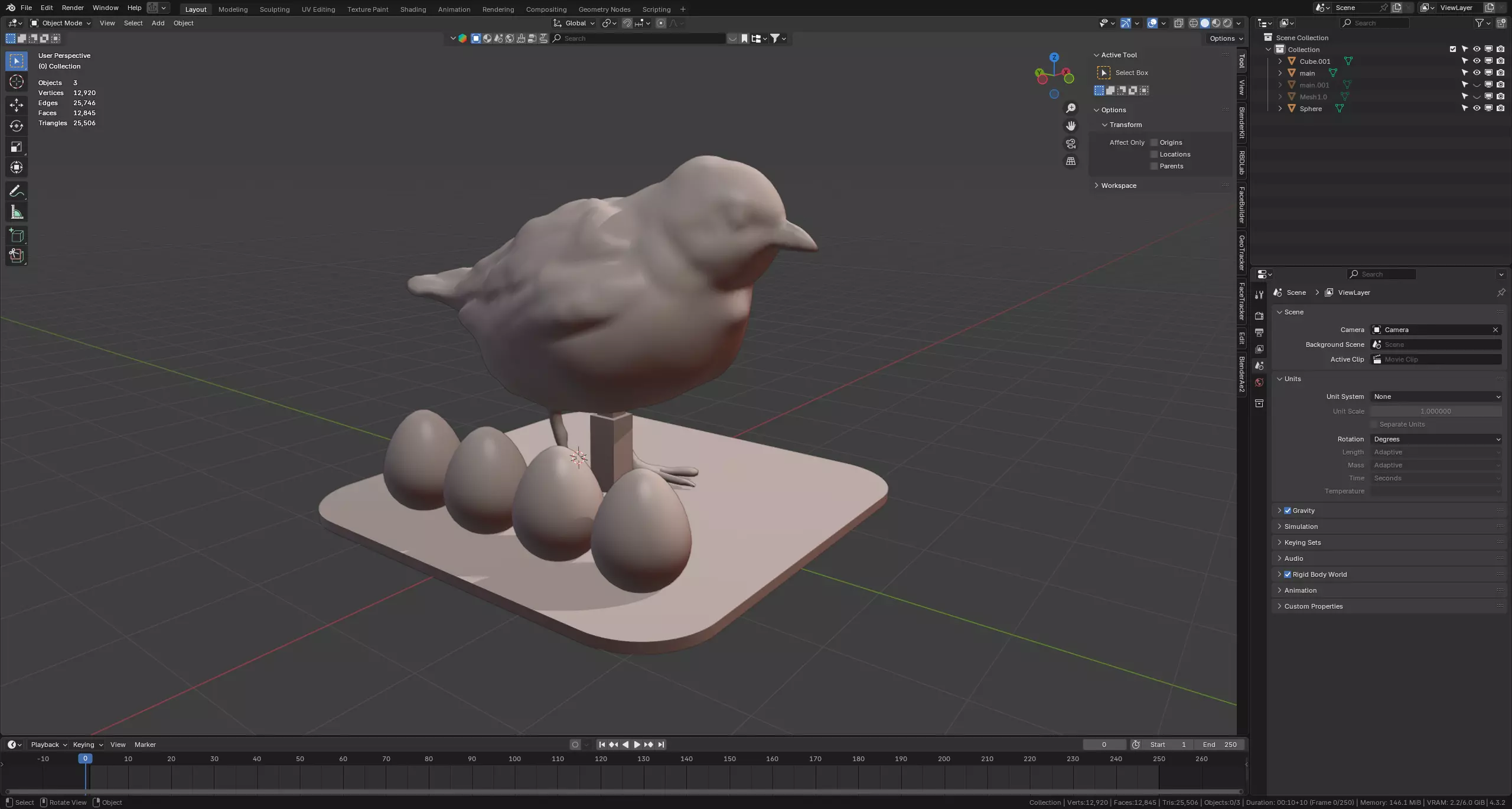The image size is (1512, 809).
Task: Enable Affect Only Origins checkbox
Action: (1154, 142)
